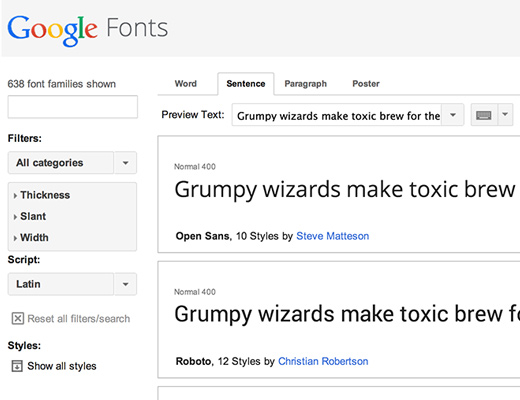The width and height of the screenshot is (520, 400).
Task: Open Steve Matteson designer link
Action: coord(333,236)
